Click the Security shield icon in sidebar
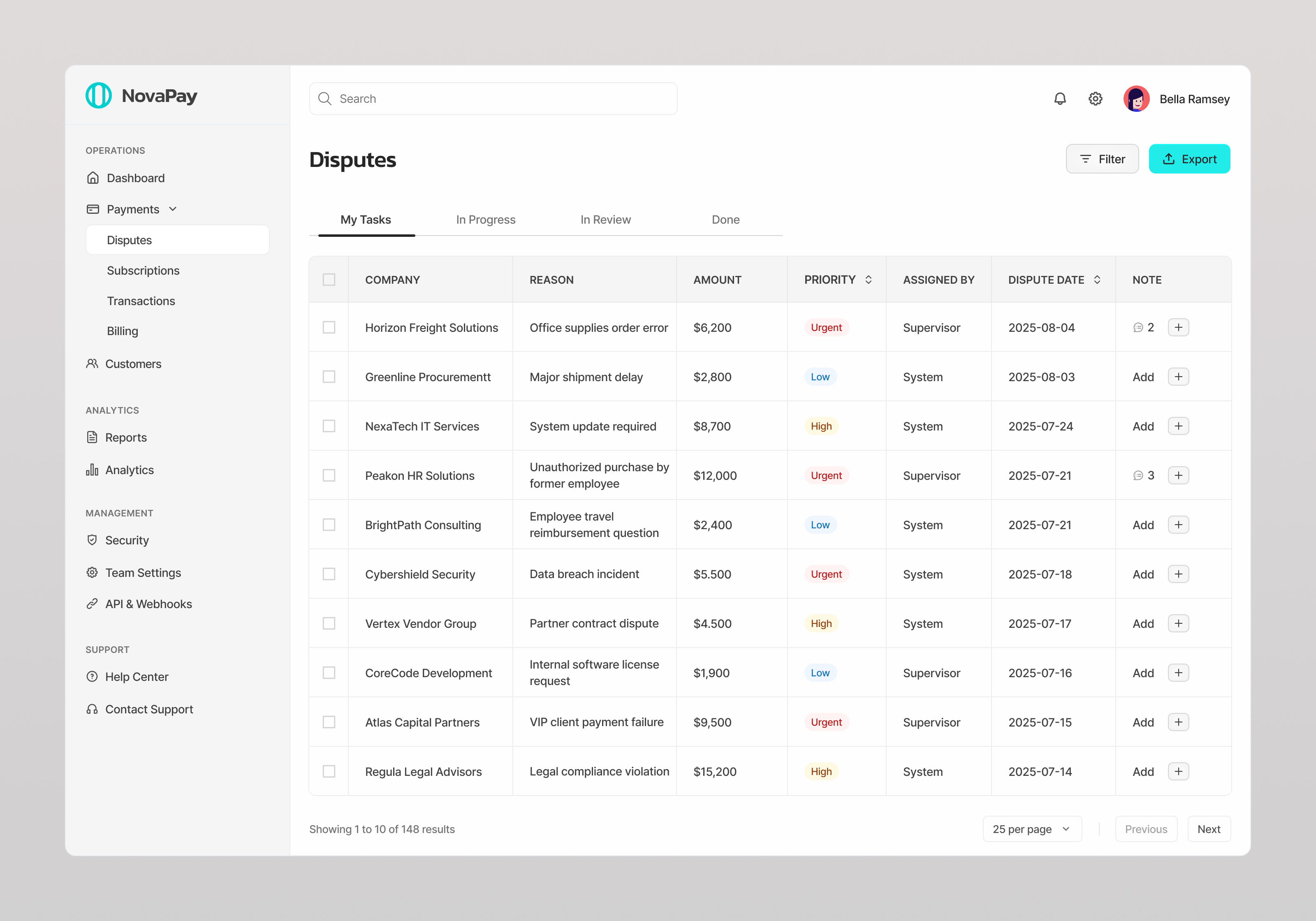Image resolution: width=1316 pixels, height=921 pixels. pos(92,540)
